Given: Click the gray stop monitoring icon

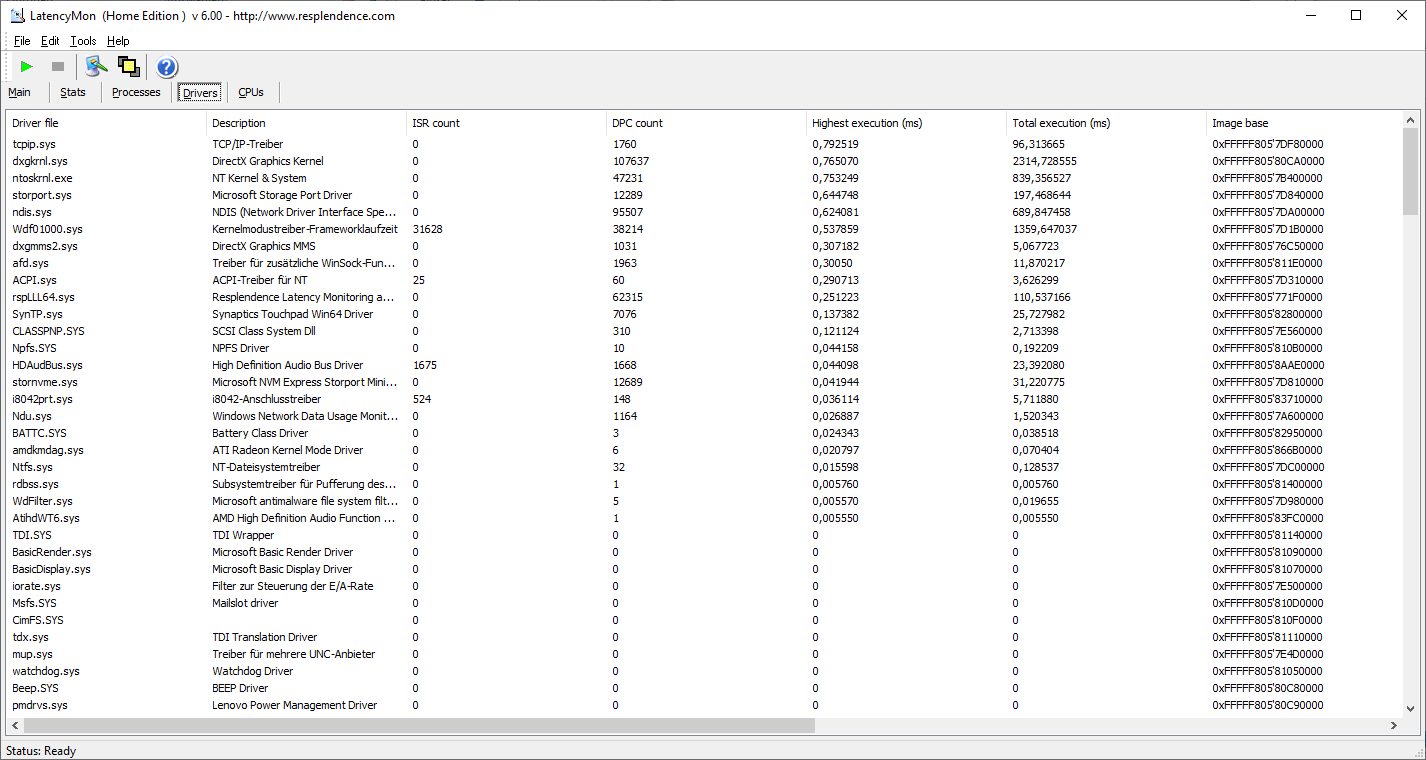Looking at the screenshot, I should click(58, 67).
